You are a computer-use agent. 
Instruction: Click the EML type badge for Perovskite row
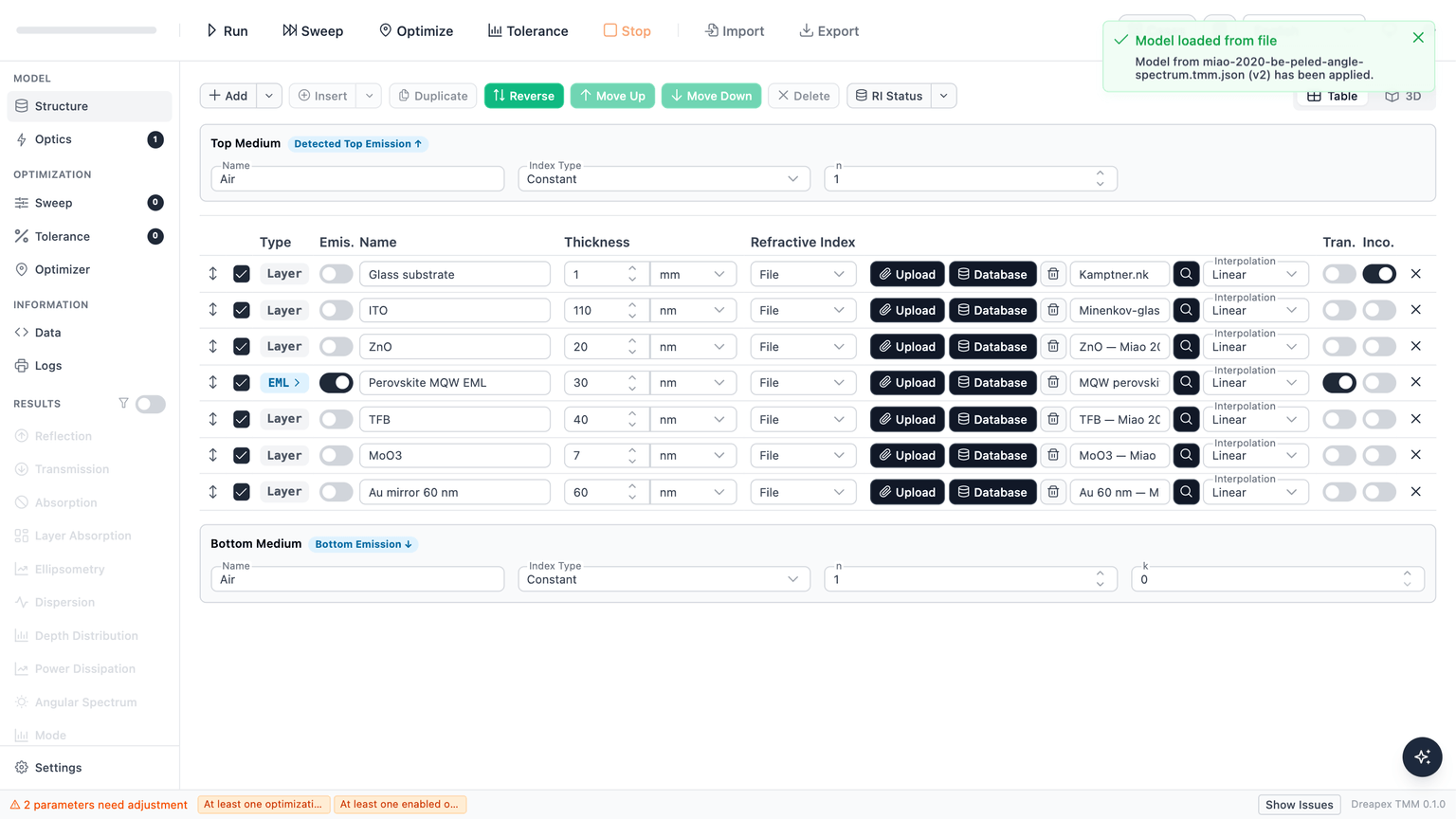[x=283, y=383]
